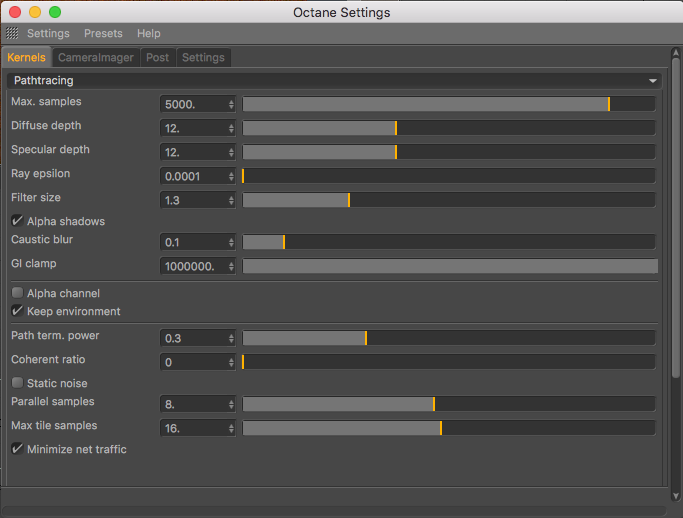Viewport: 683px width, 518px height.
Task: Click the grip icon left of Settings menu
Action: 12,33
